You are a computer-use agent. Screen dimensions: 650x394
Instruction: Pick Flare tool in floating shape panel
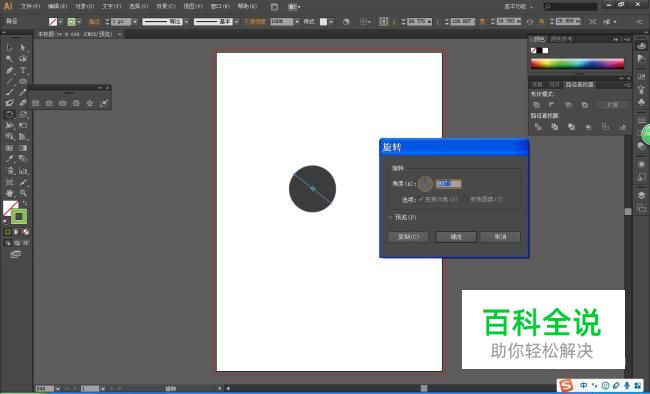coord(104,103)
